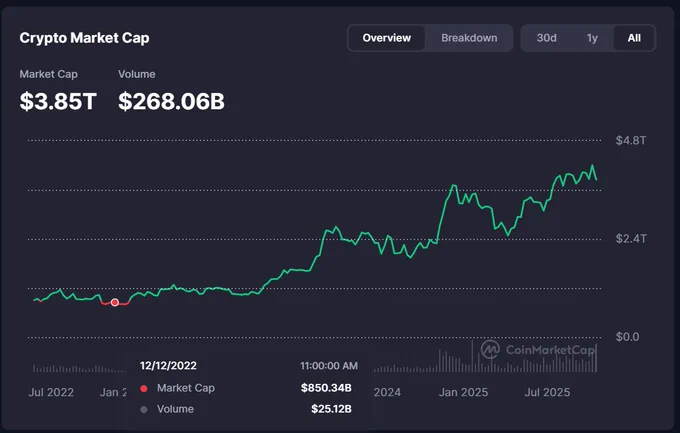Switch to the Overview tab

[386, 38]
